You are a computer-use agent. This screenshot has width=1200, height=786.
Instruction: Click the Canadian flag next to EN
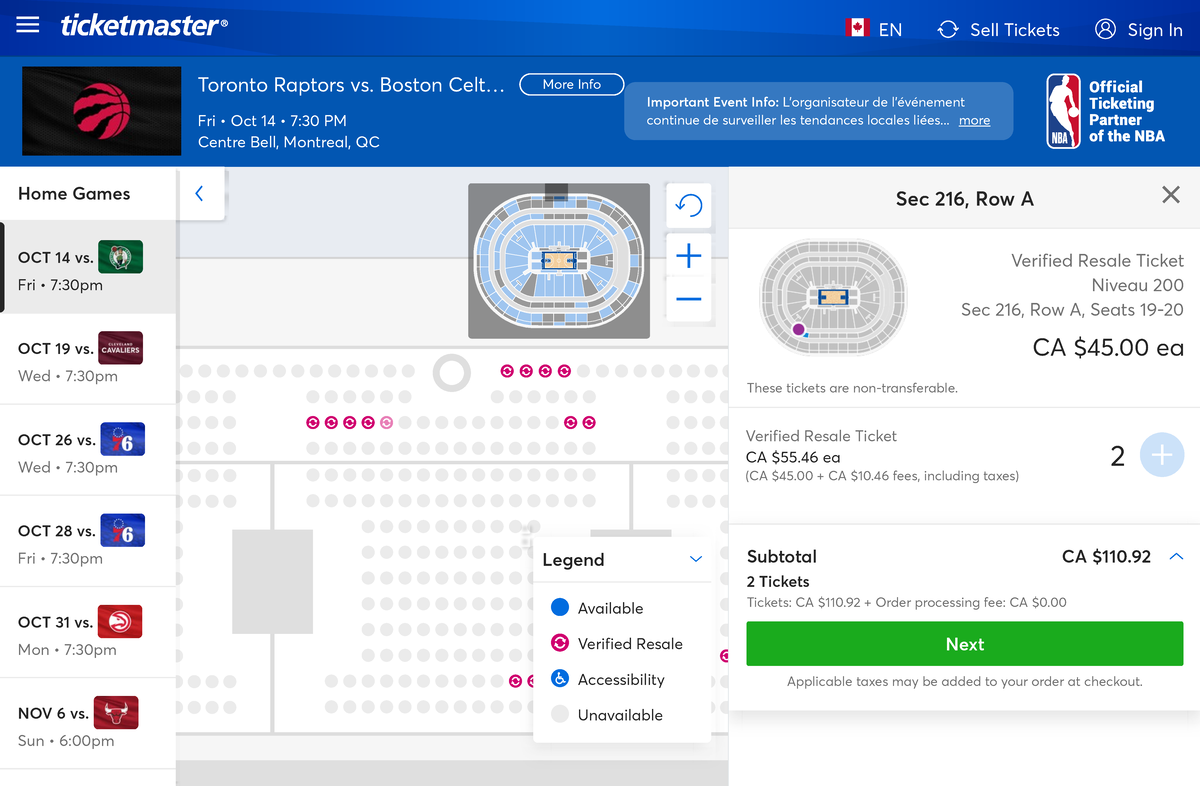point(857,29)
